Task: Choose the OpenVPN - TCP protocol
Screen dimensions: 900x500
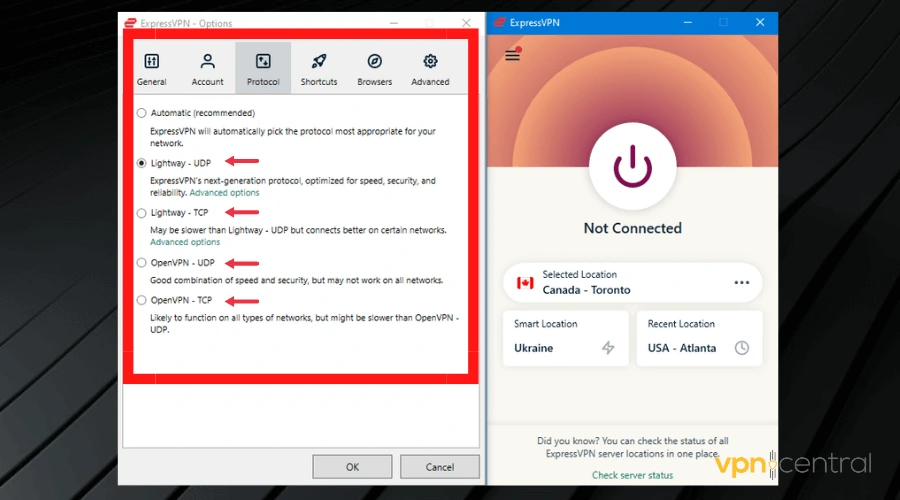Action: pos(141,300)
